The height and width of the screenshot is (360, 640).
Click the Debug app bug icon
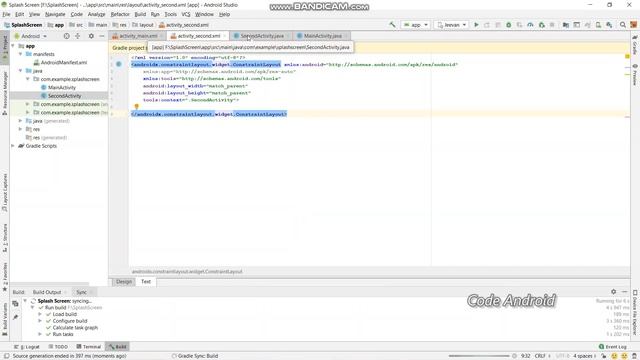point(509,25)
